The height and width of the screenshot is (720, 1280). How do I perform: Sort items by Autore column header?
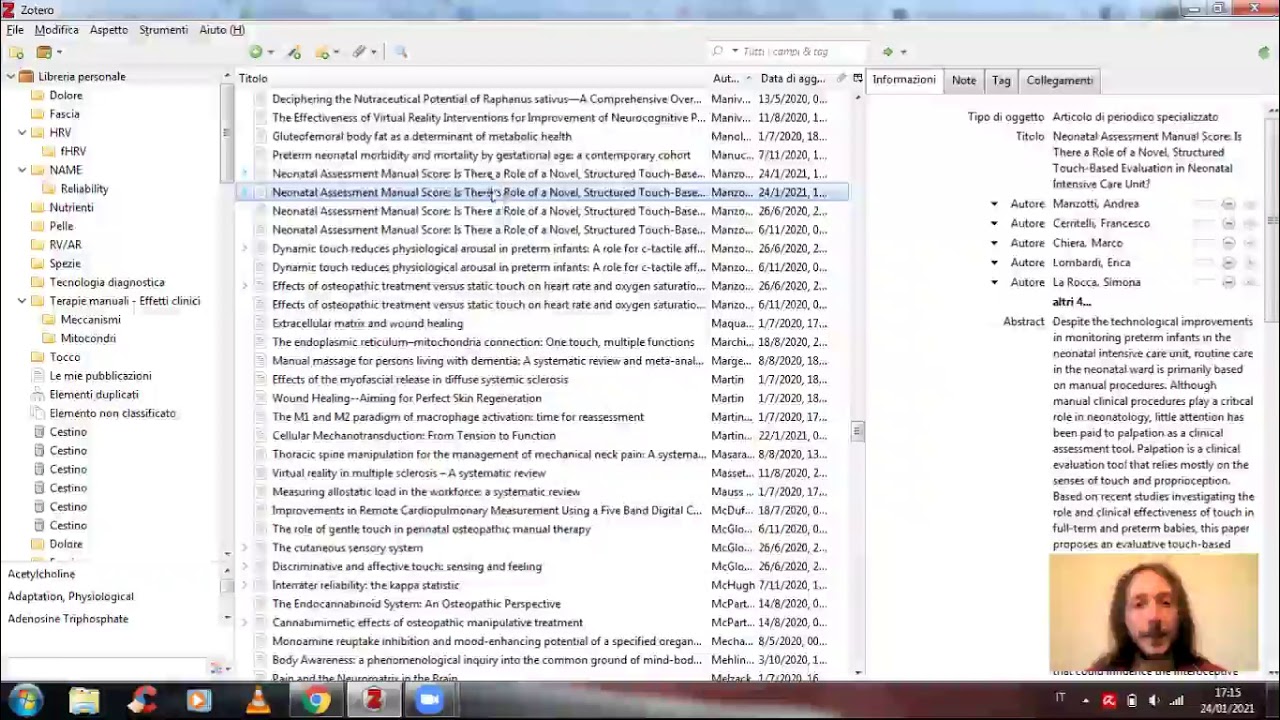(x=731, y=78)
